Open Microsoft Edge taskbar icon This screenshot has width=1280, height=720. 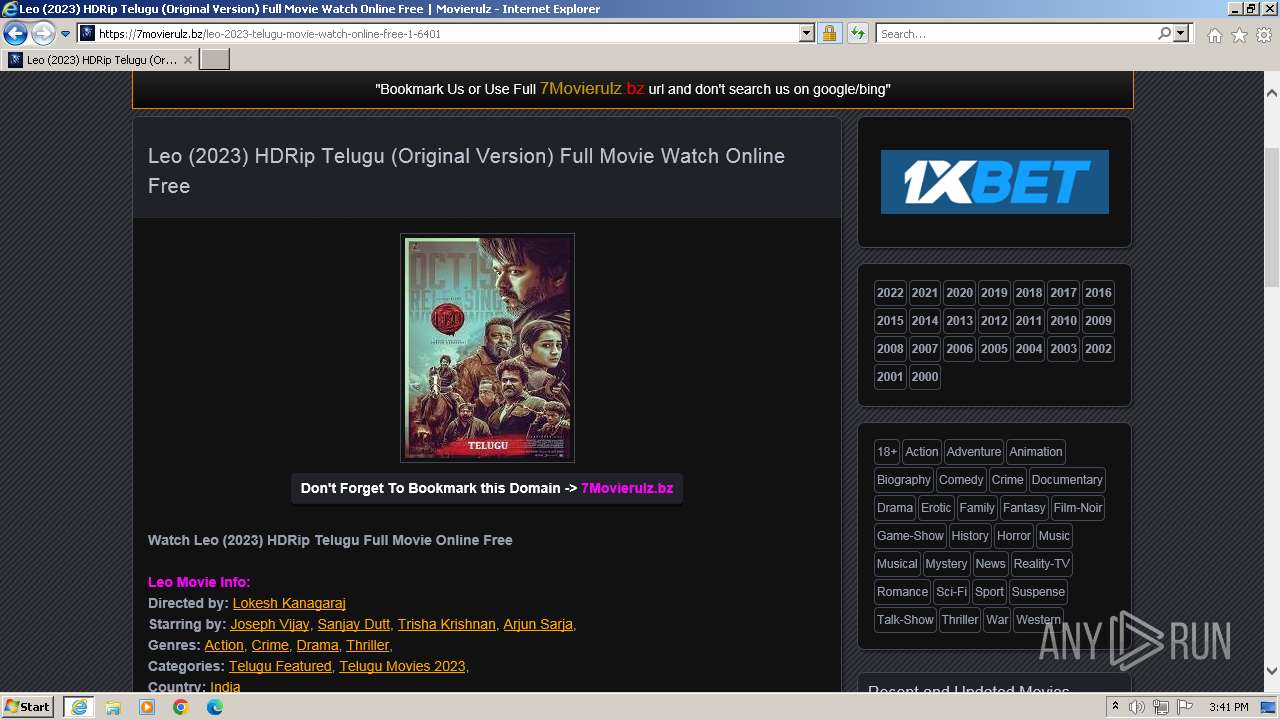[x=215, y=707]
